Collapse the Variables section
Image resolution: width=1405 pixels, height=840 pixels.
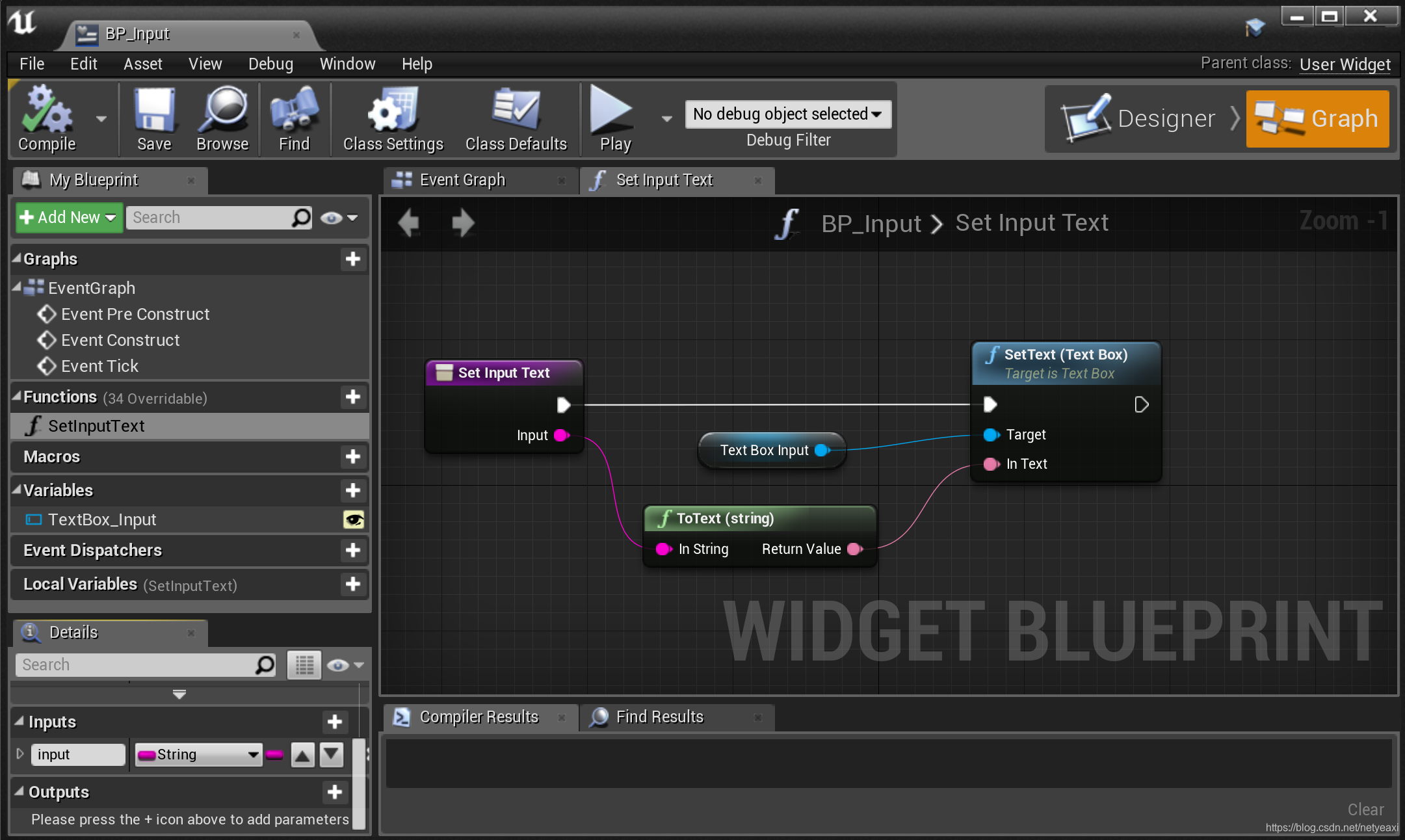(x=17, y=490)
